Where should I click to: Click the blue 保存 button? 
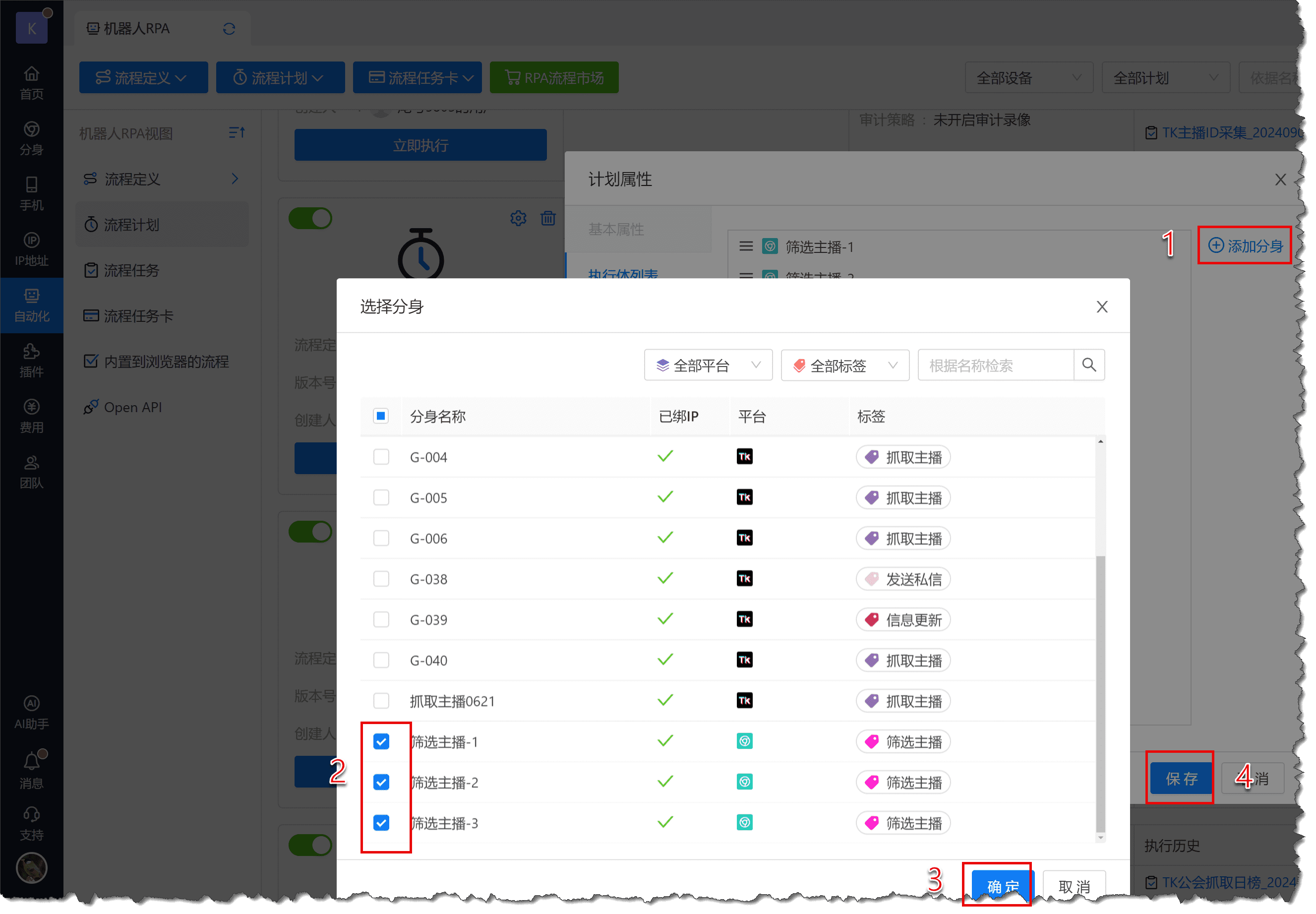(1181, 778)
